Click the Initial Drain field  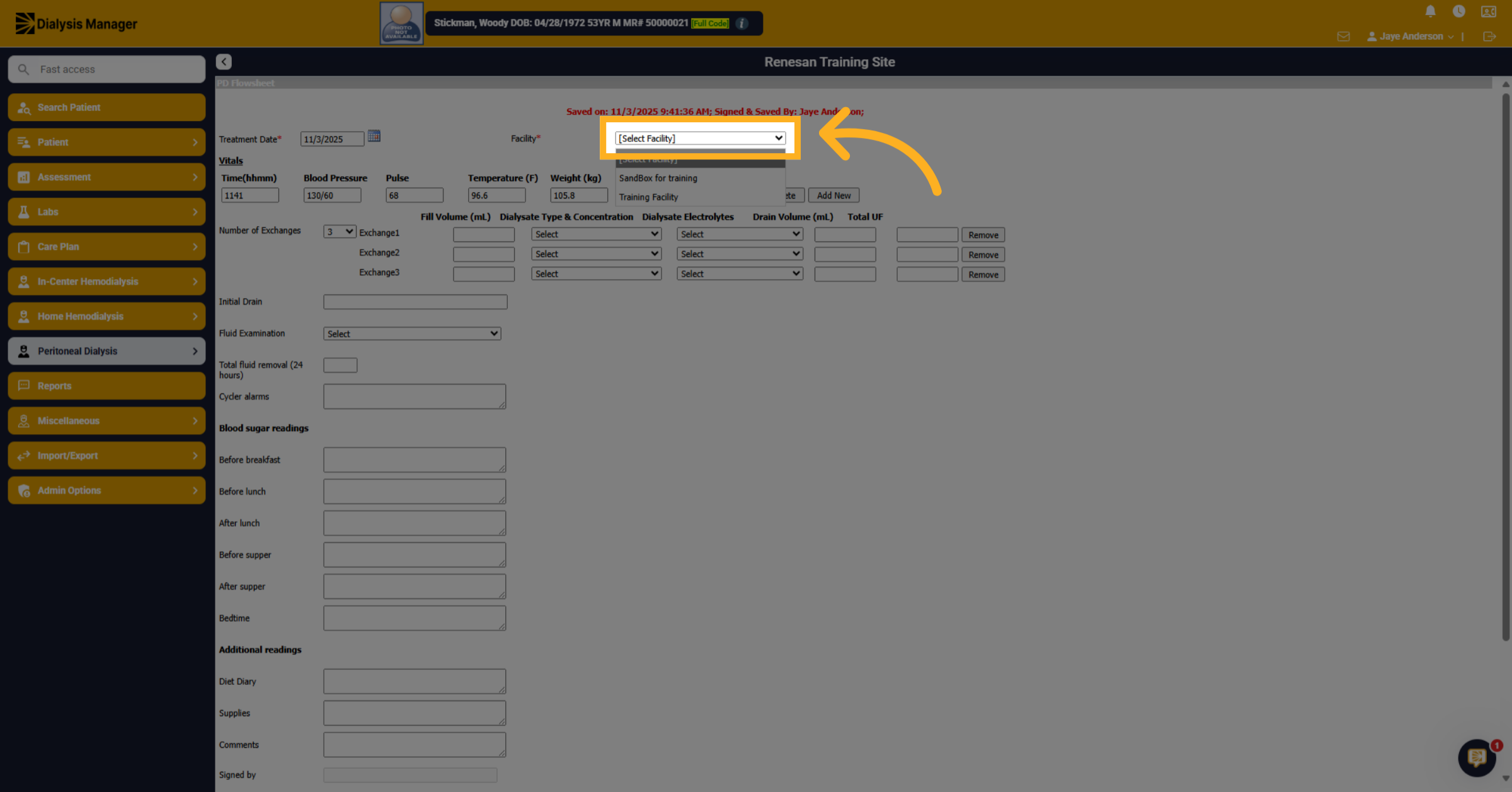[415, 302]
